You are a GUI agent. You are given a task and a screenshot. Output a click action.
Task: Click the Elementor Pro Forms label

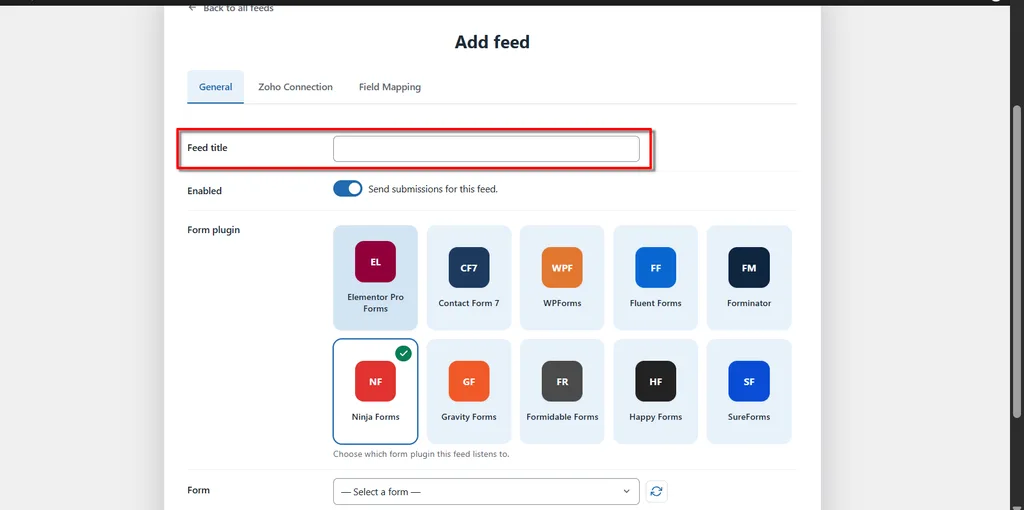tap(376, 303)
